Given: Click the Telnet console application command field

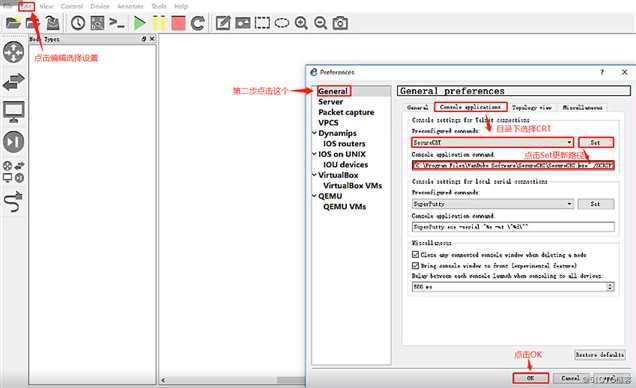Looking at the screenshot, I should (x=513, y=165).
